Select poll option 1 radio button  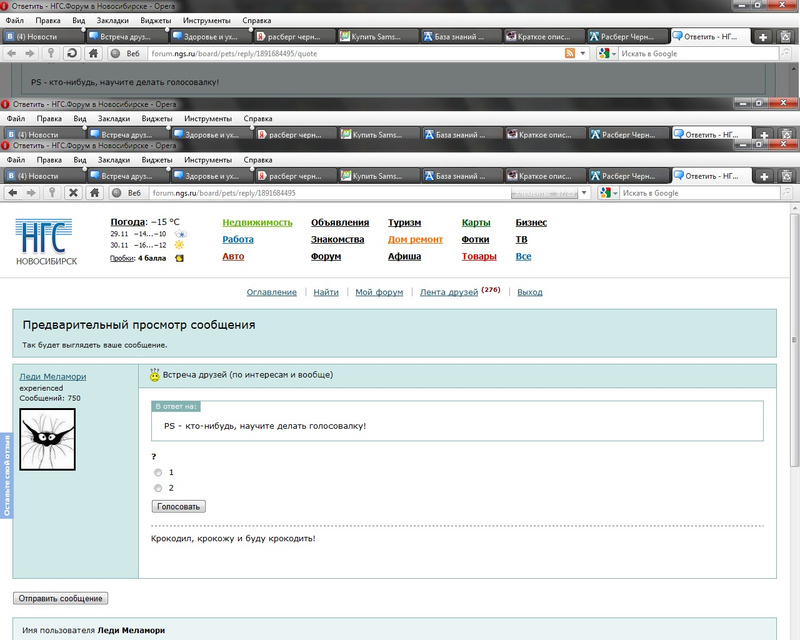pos(158,472)
